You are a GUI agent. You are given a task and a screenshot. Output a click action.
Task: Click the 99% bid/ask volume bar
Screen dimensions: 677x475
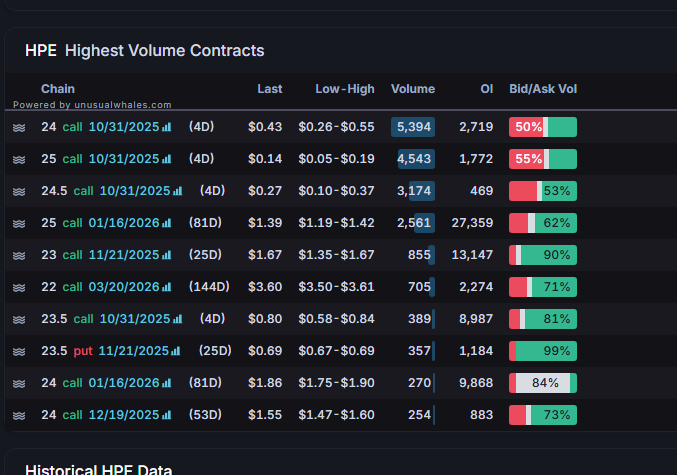[543, 351]
